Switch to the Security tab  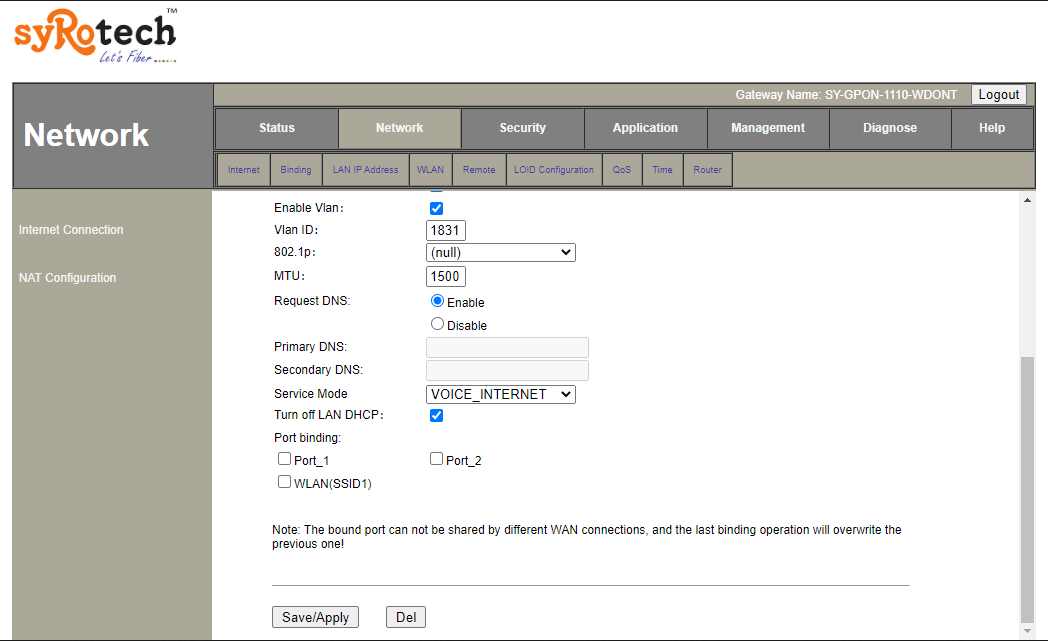click(x=522, y=128)
